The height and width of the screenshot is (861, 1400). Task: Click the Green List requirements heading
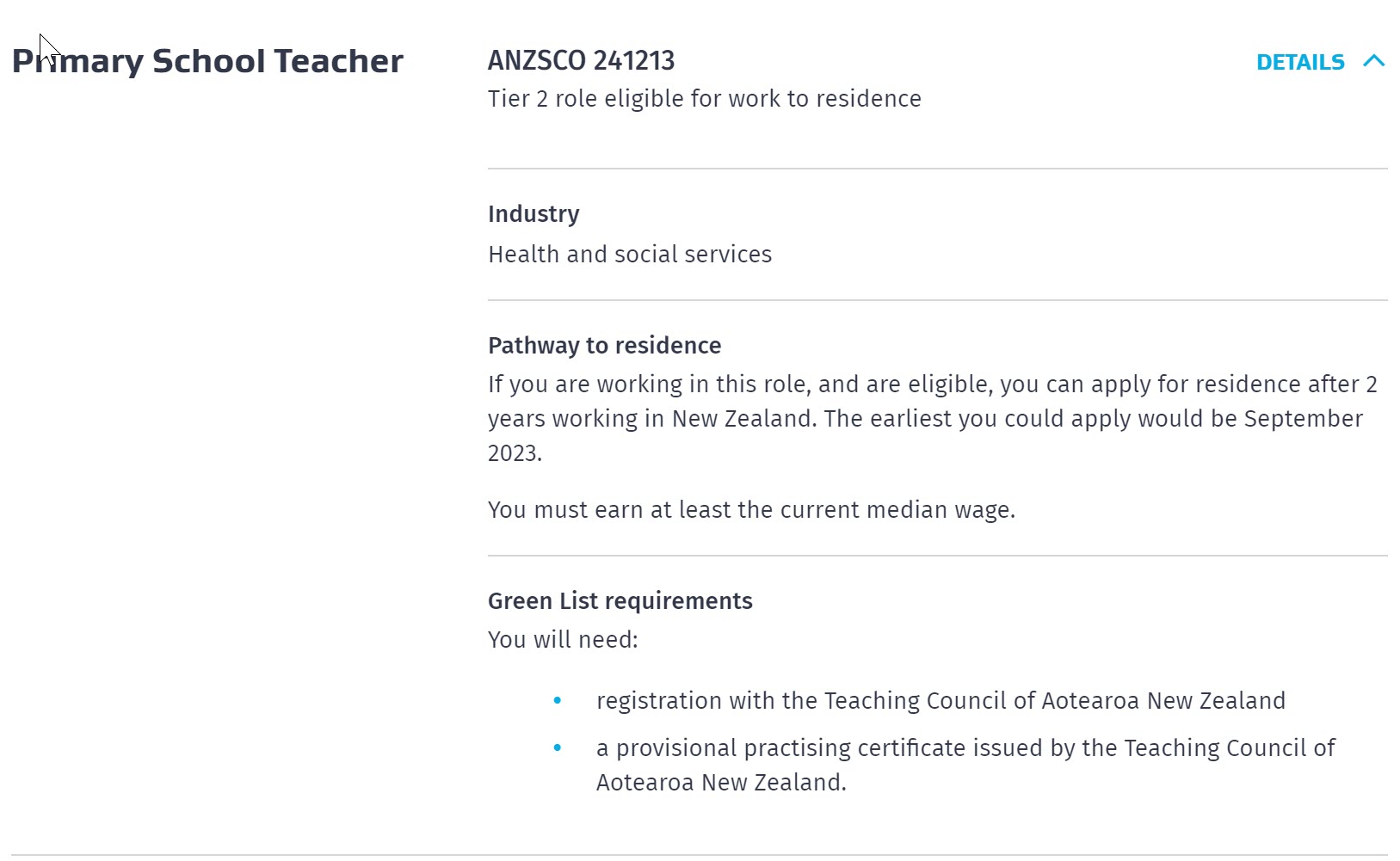620,600
